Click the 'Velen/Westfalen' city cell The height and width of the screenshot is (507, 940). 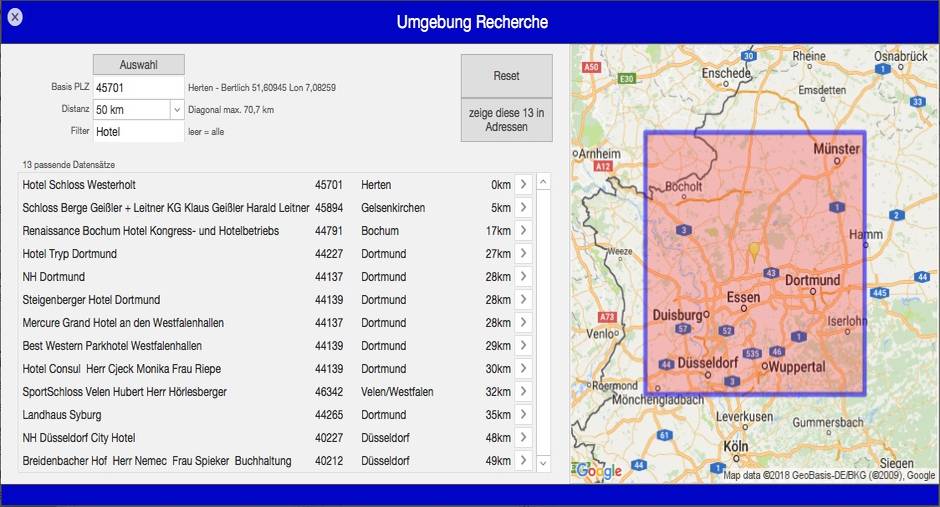(x=397, y=392)
